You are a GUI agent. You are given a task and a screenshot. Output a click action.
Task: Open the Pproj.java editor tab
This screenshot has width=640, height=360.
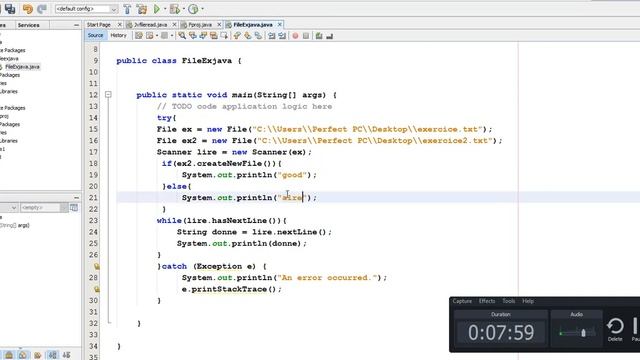(200, 25)
